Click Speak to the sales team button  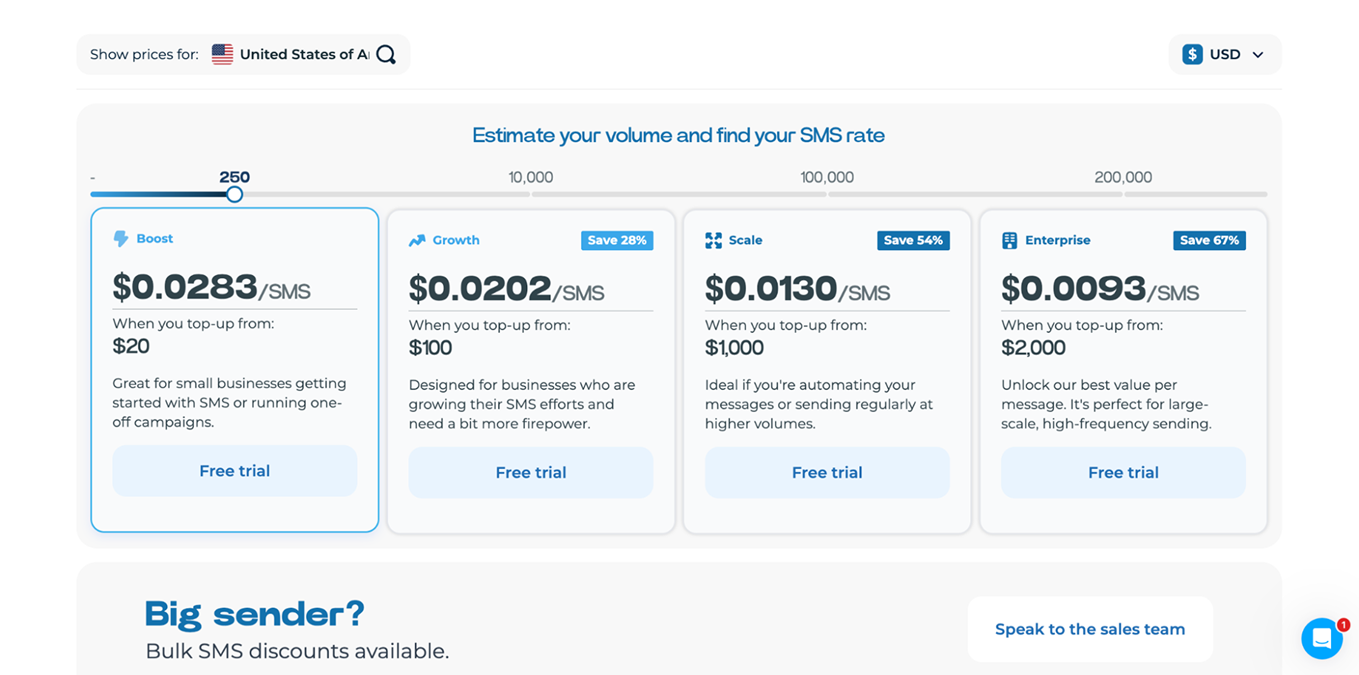pos(1090,629)
